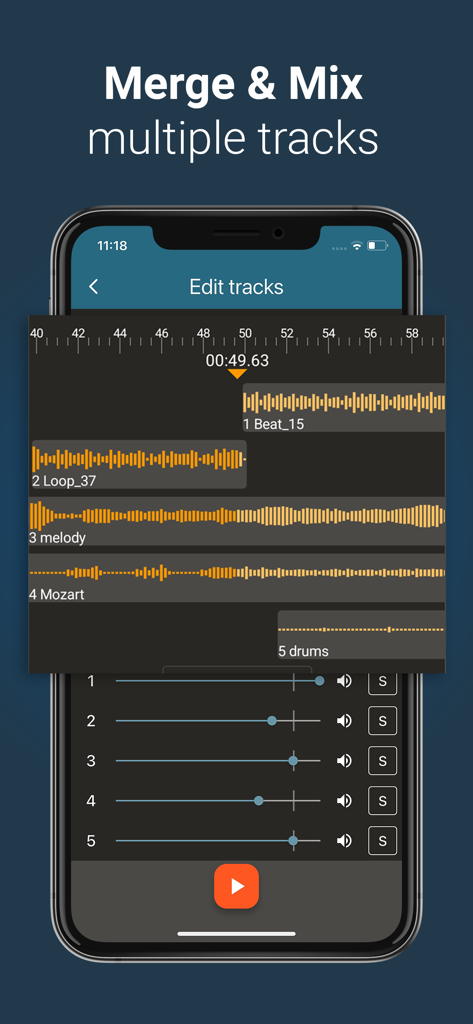Viewport: 473px width, 1024px height.
Task: Select the 4 Mozart waveform track
Action: tap(237, 578)
